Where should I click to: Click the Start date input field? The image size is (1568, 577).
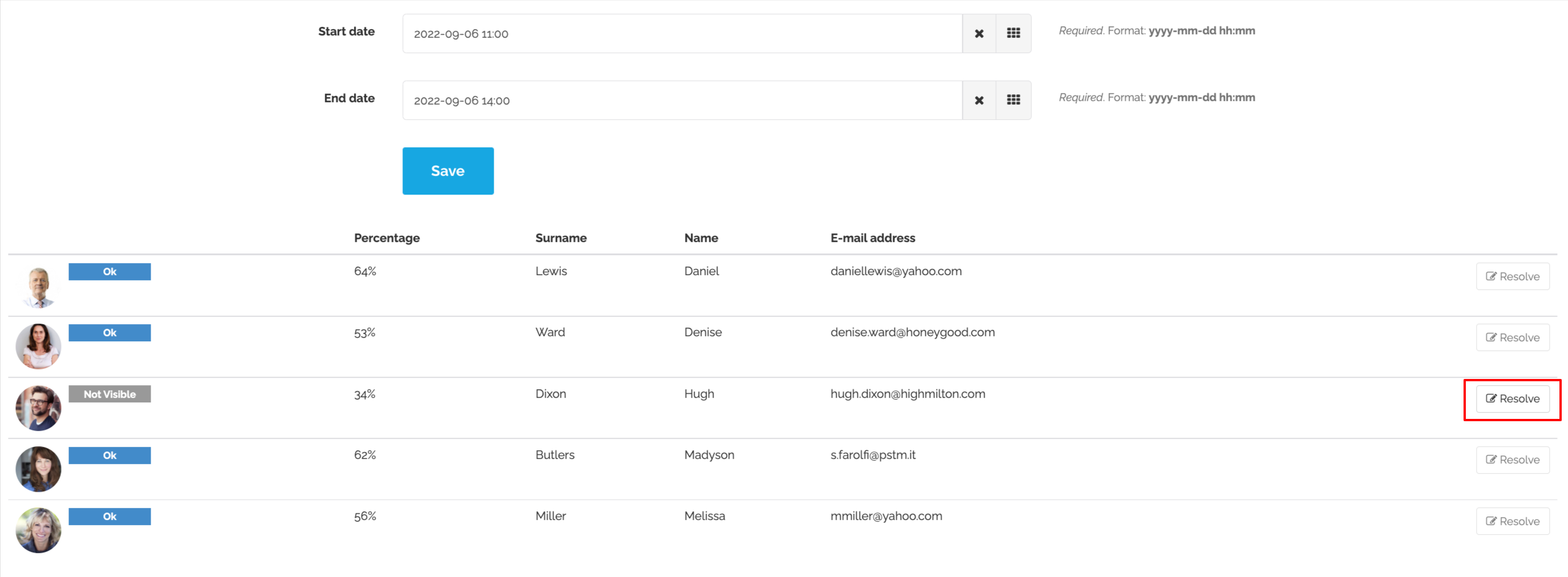(x=682, y=34)
